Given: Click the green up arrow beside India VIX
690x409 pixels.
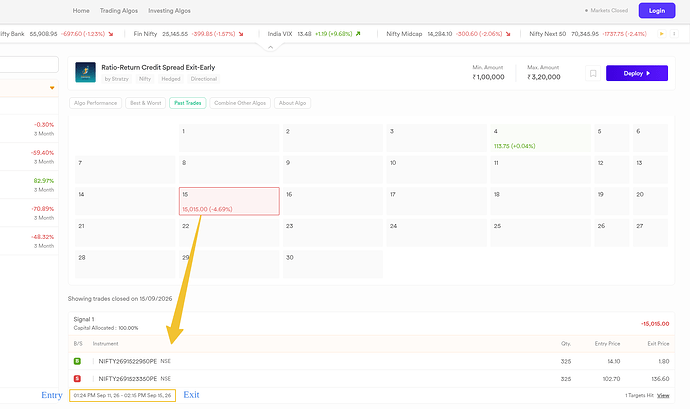Looking at the screenshot, I should click(x=358, y=34).
